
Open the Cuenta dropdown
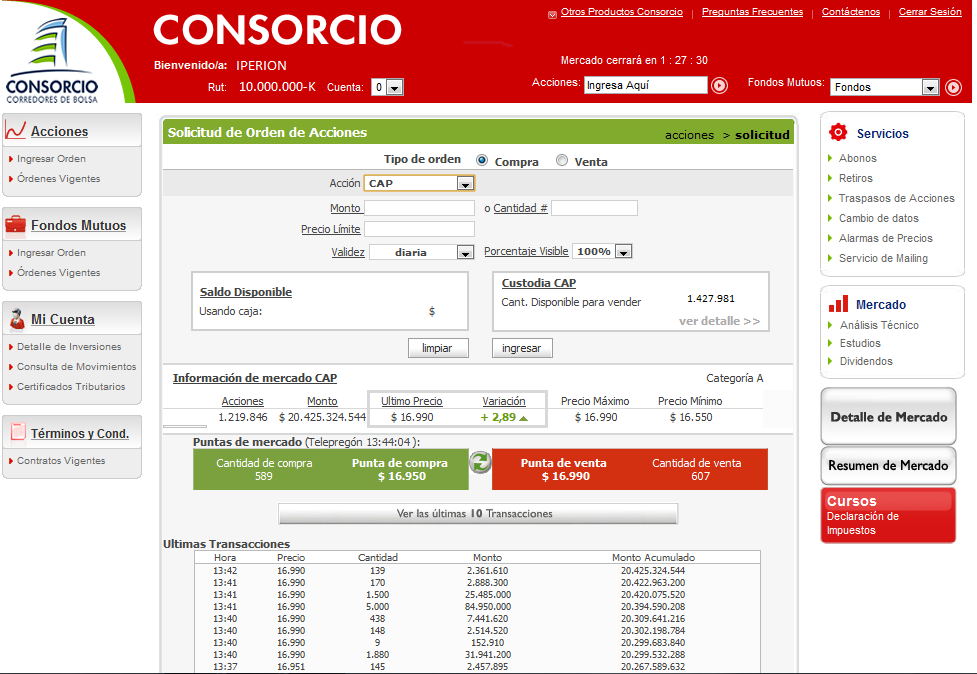coord(387,87)
